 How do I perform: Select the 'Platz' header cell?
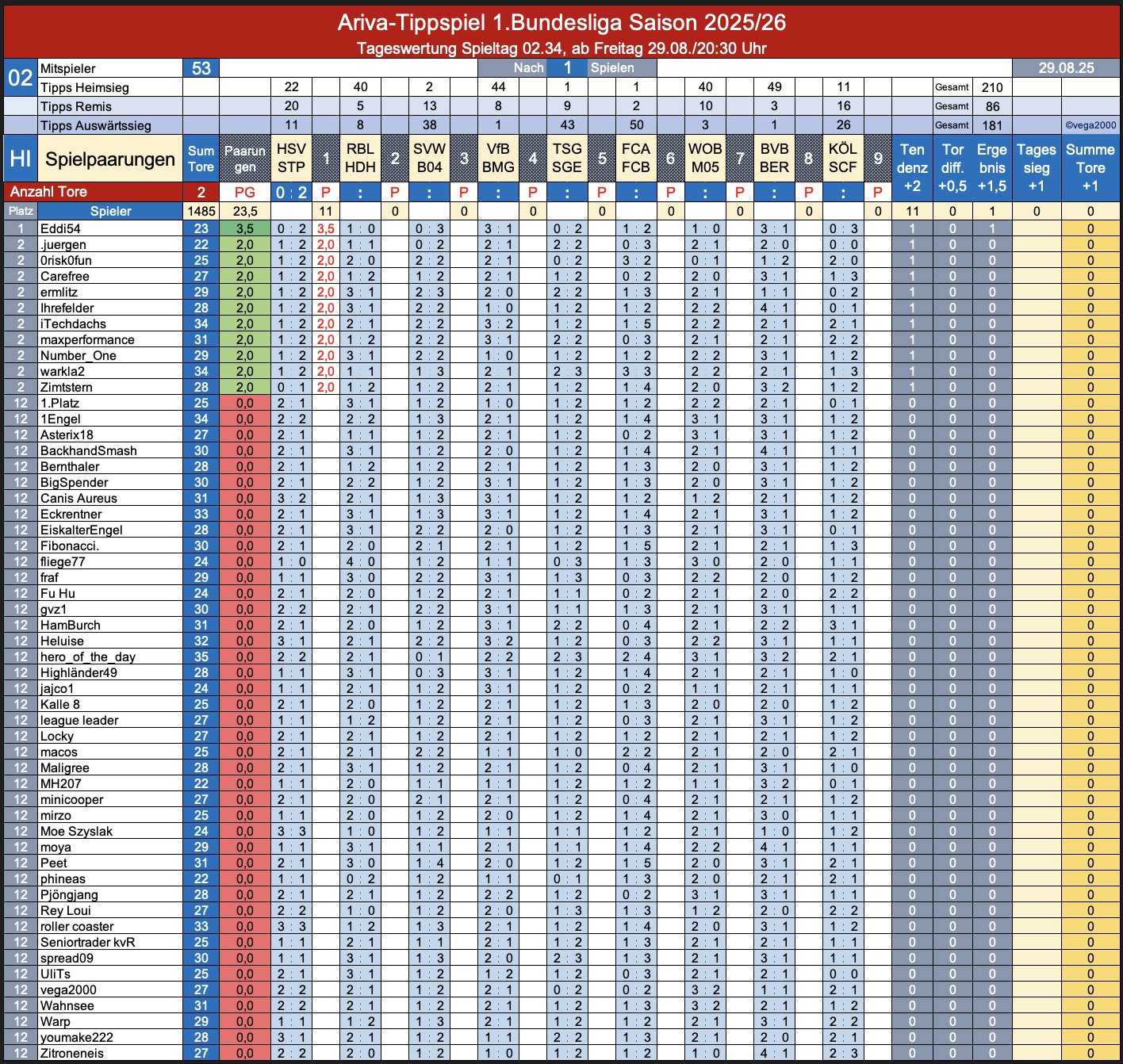21,211
